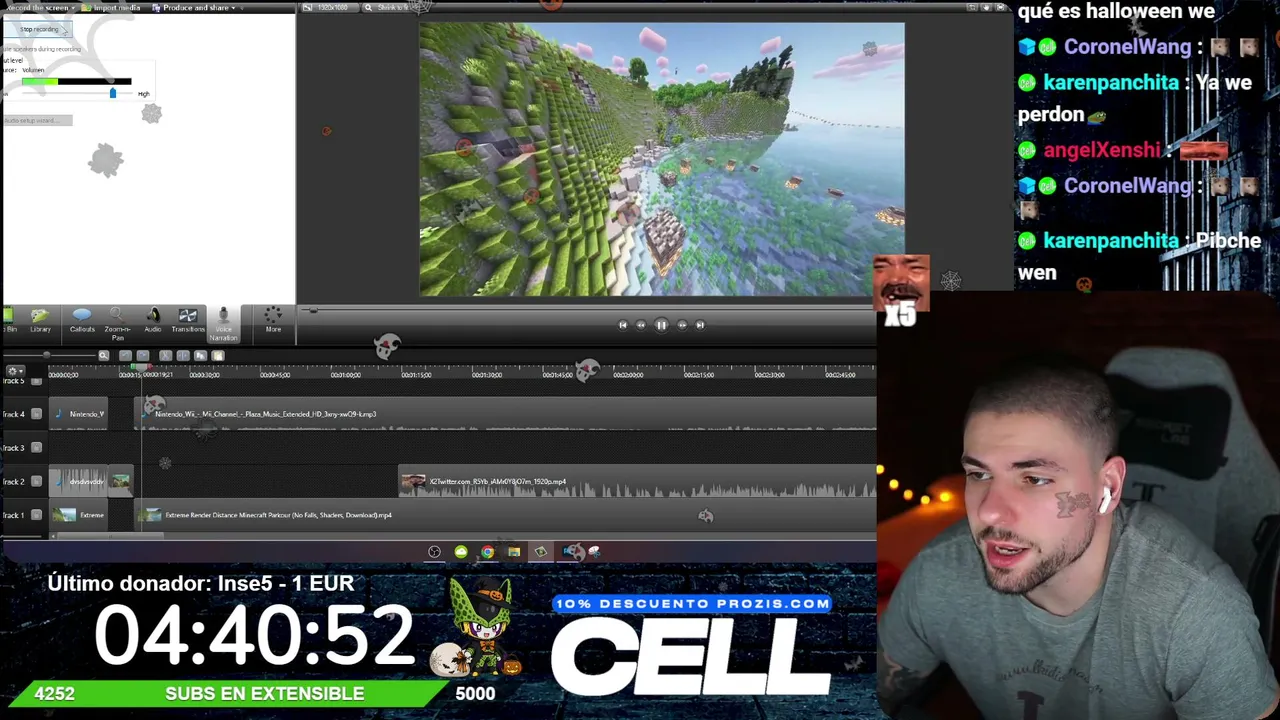This screenshot has height=720, width=1280.
Task: Open Produce and share menu
Action: (x=194, y=8)
